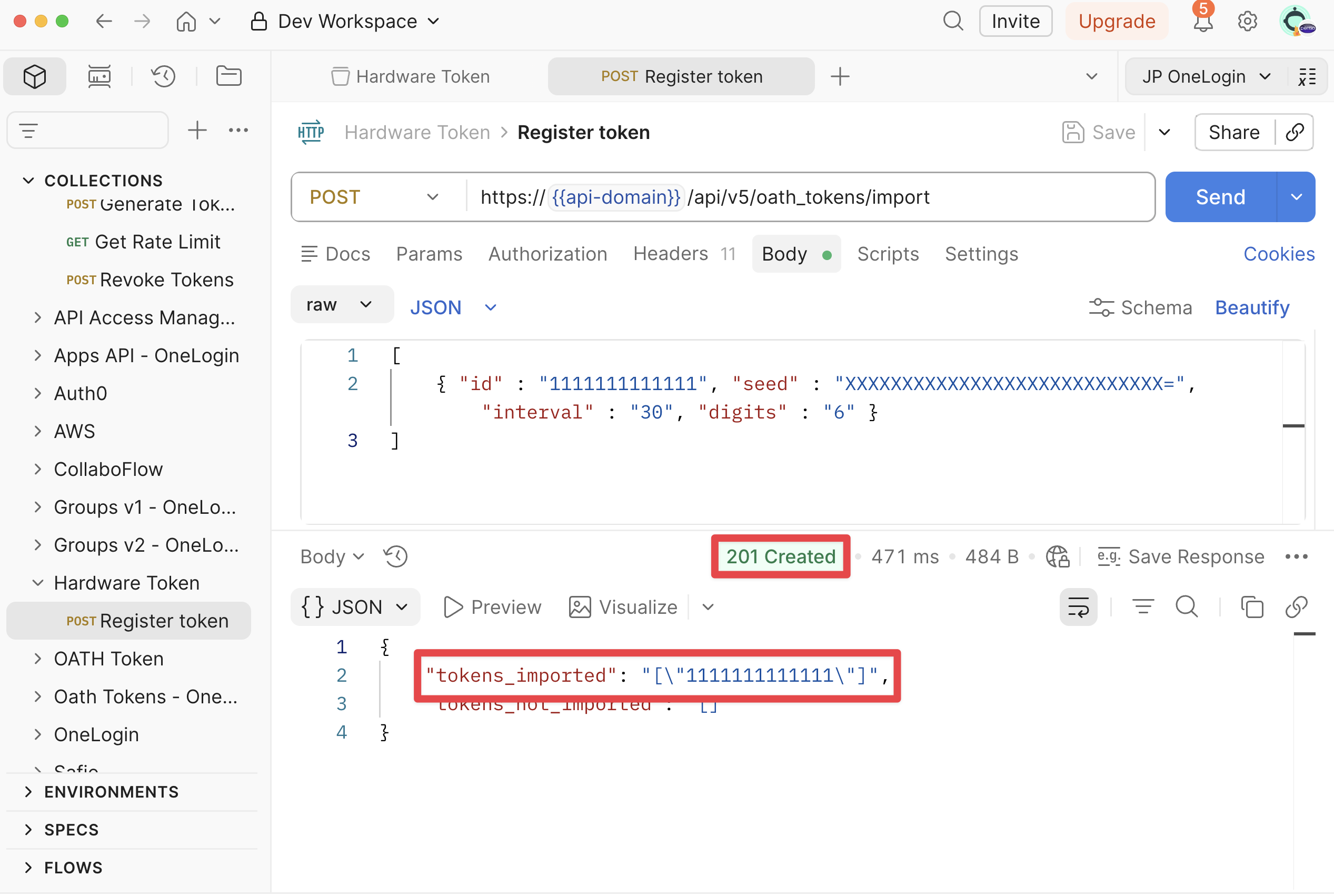Open the user avatar menu
The height and width of the screenshot is (896, 1334).
tap(1297, 22)
